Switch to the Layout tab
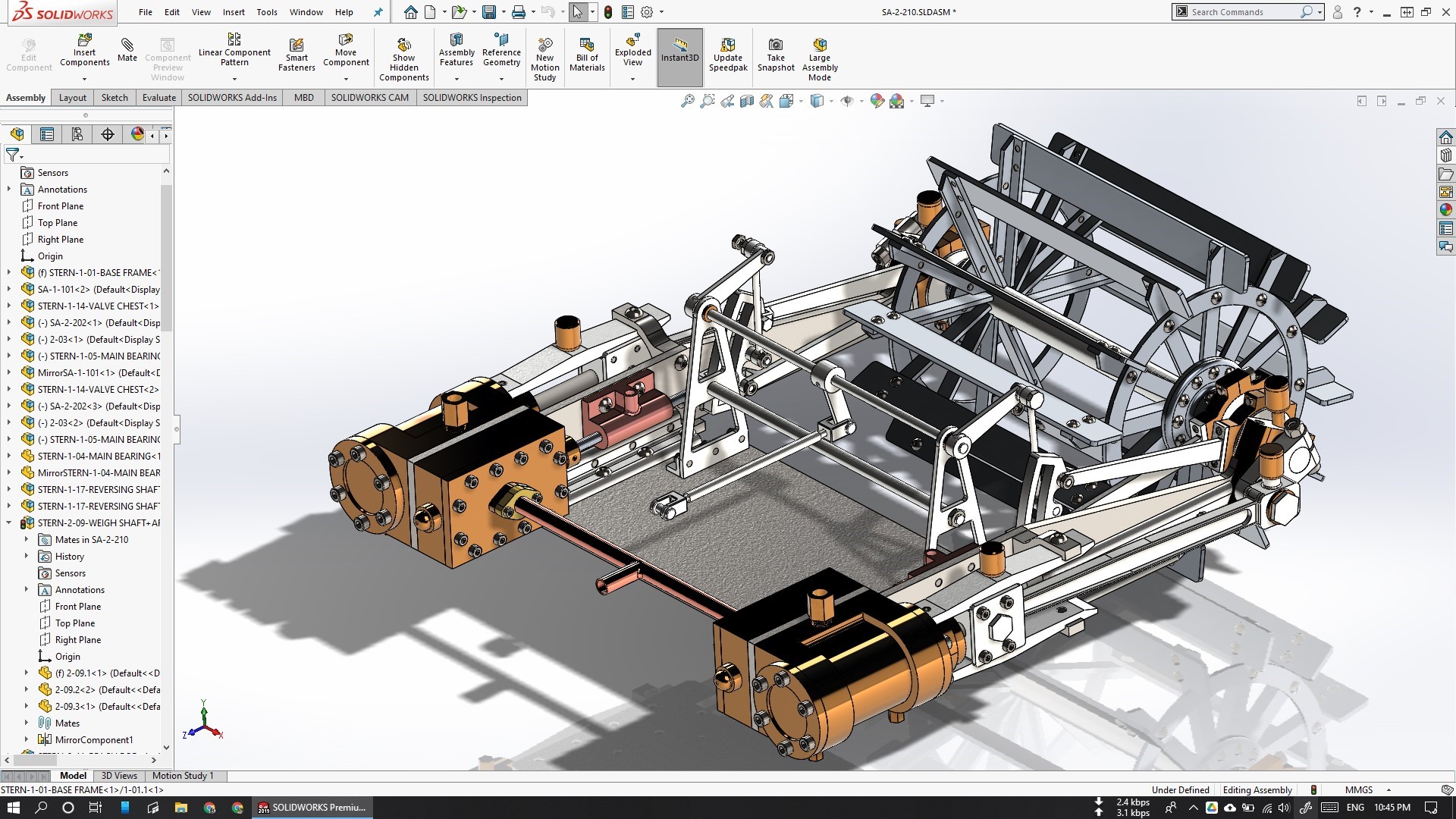The width and height of the screenshot is (1456, 819). point(72,97)
